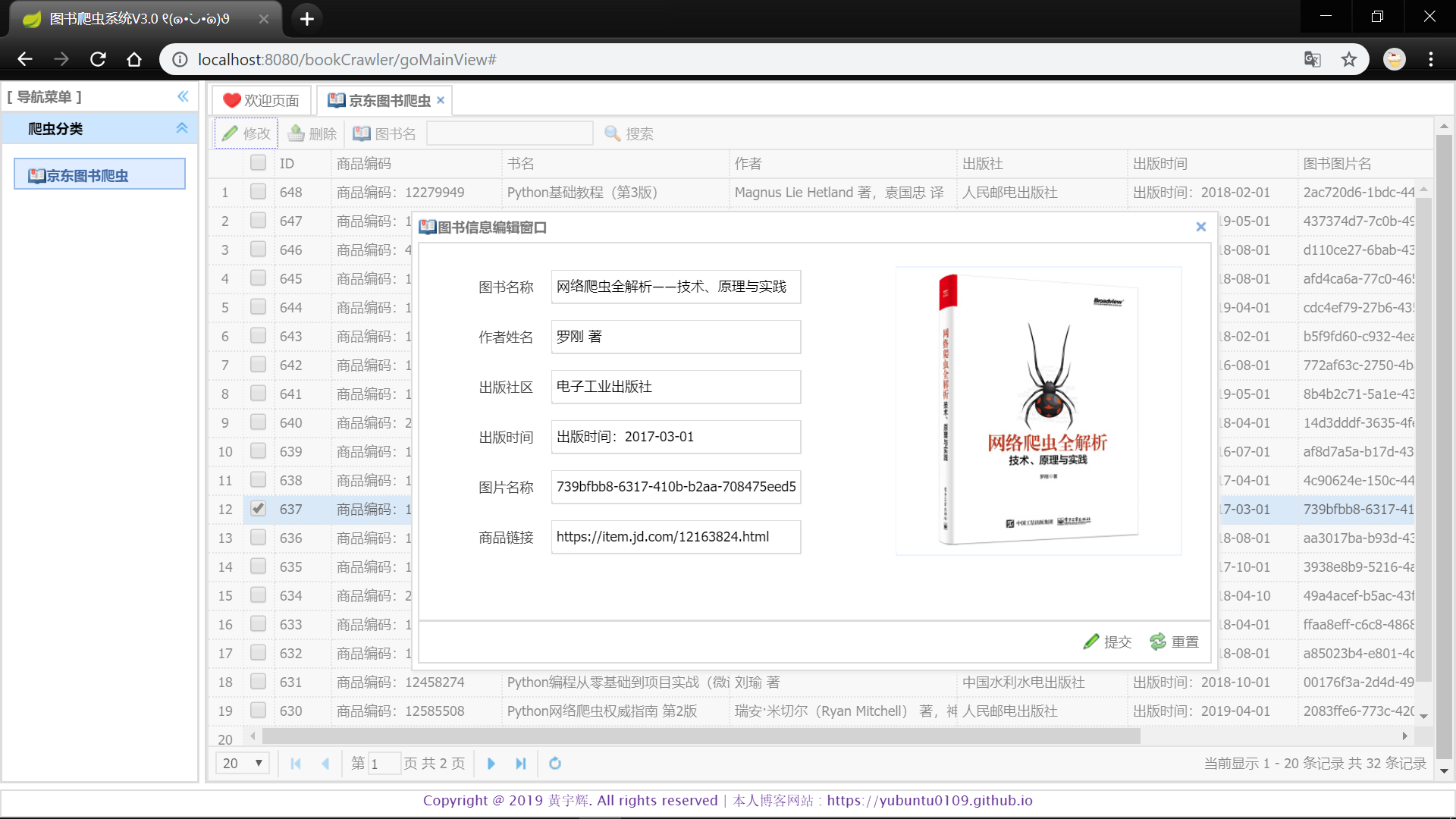Go to next page in pagination

491,764
